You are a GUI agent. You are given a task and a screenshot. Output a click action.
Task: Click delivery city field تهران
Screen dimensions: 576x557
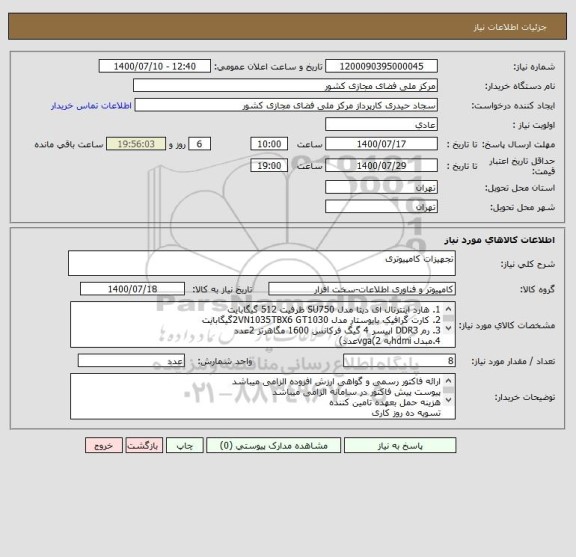coord(381,207)
